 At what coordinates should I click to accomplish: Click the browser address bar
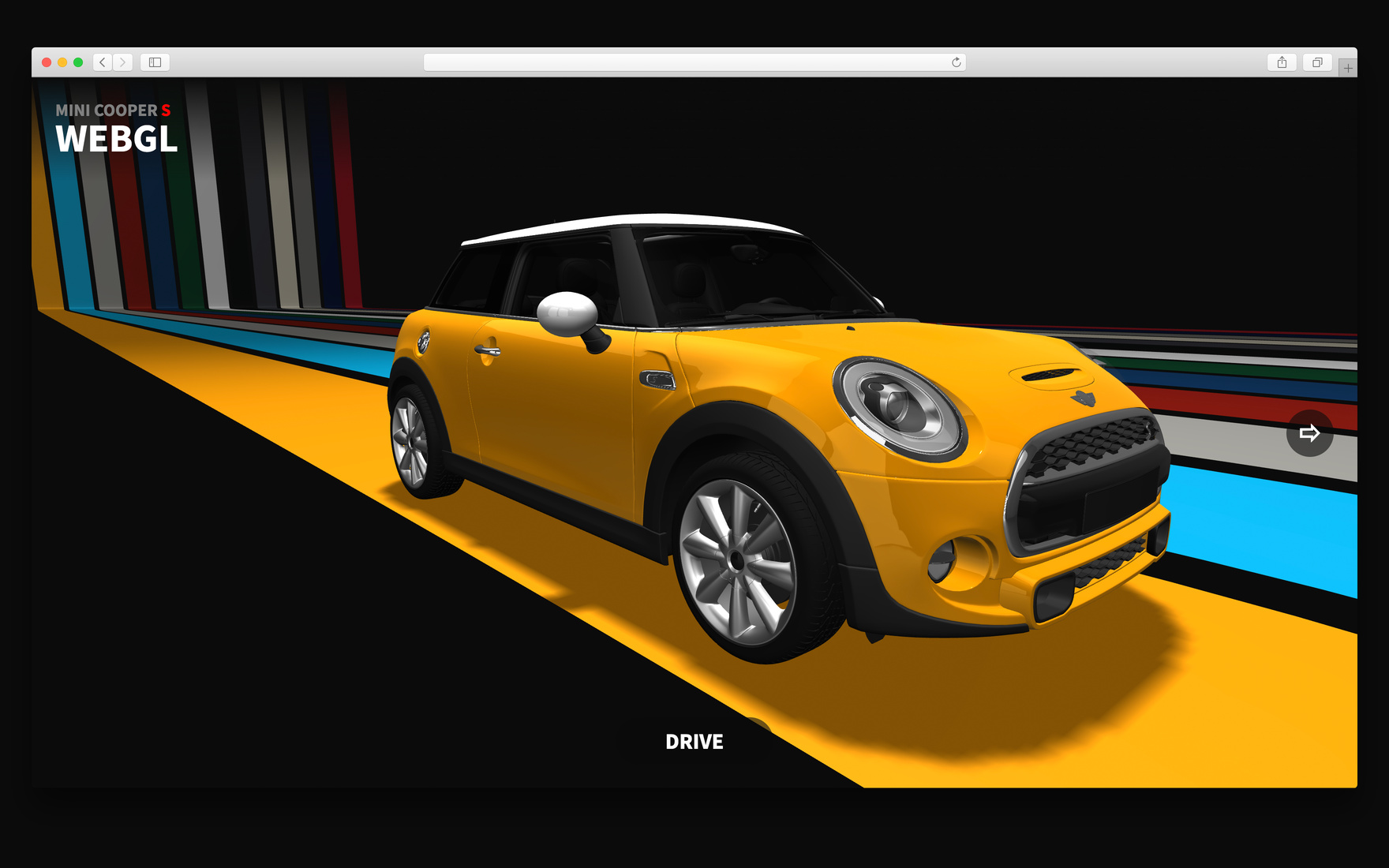[694, 62]
